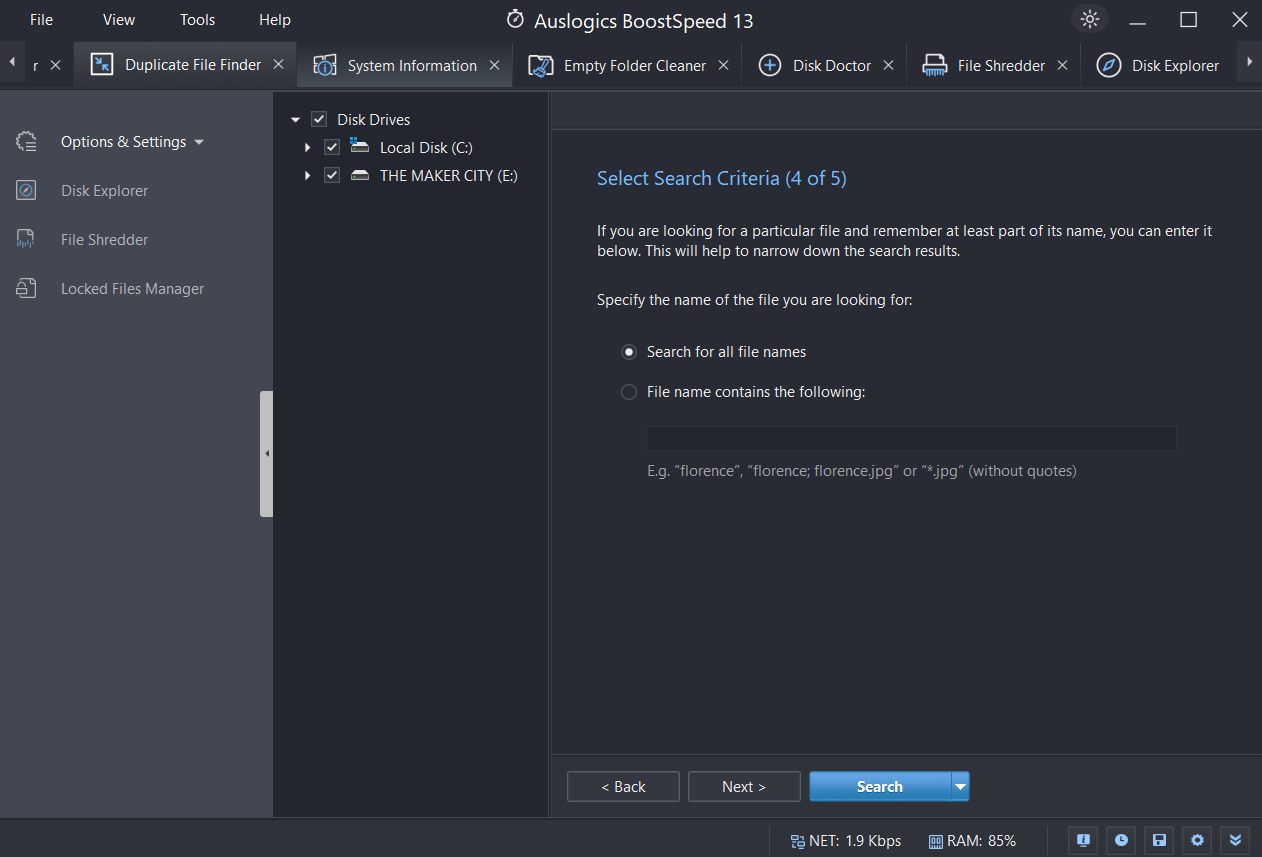The height and width of the screenshot is (857, 1262).
Task: Close the File Shredder tab
Action: point(1062,65)
